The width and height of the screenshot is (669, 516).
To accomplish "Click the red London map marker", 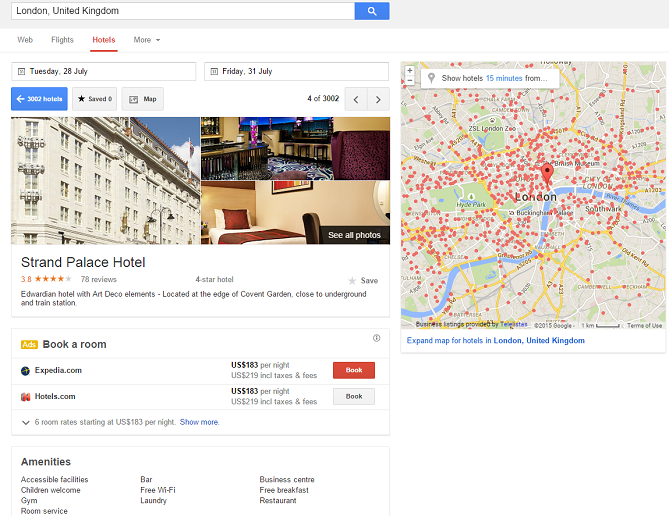I will tap(547, 174).
